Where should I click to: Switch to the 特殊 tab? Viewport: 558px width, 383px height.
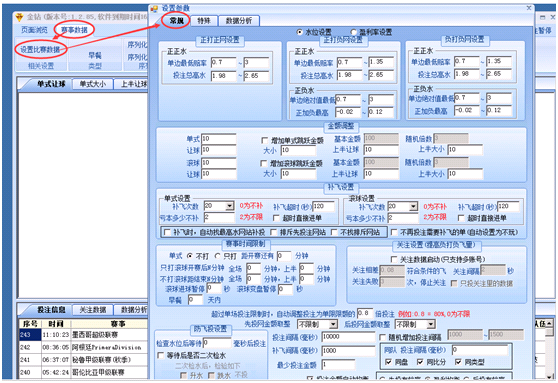204,21
